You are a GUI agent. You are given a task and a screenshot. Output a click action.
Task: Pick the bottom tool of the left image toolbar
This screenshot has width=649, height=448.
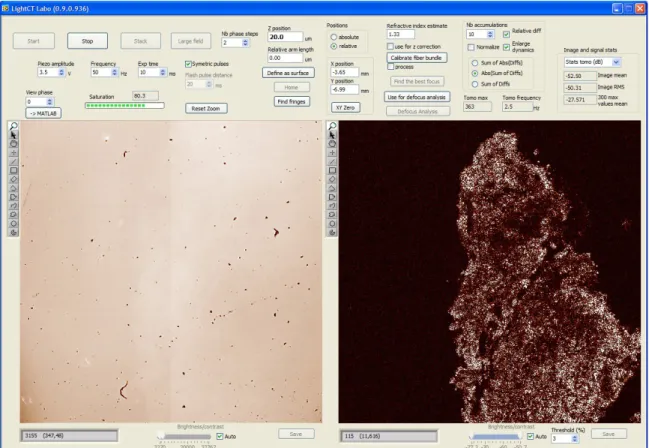click(13, 233)
